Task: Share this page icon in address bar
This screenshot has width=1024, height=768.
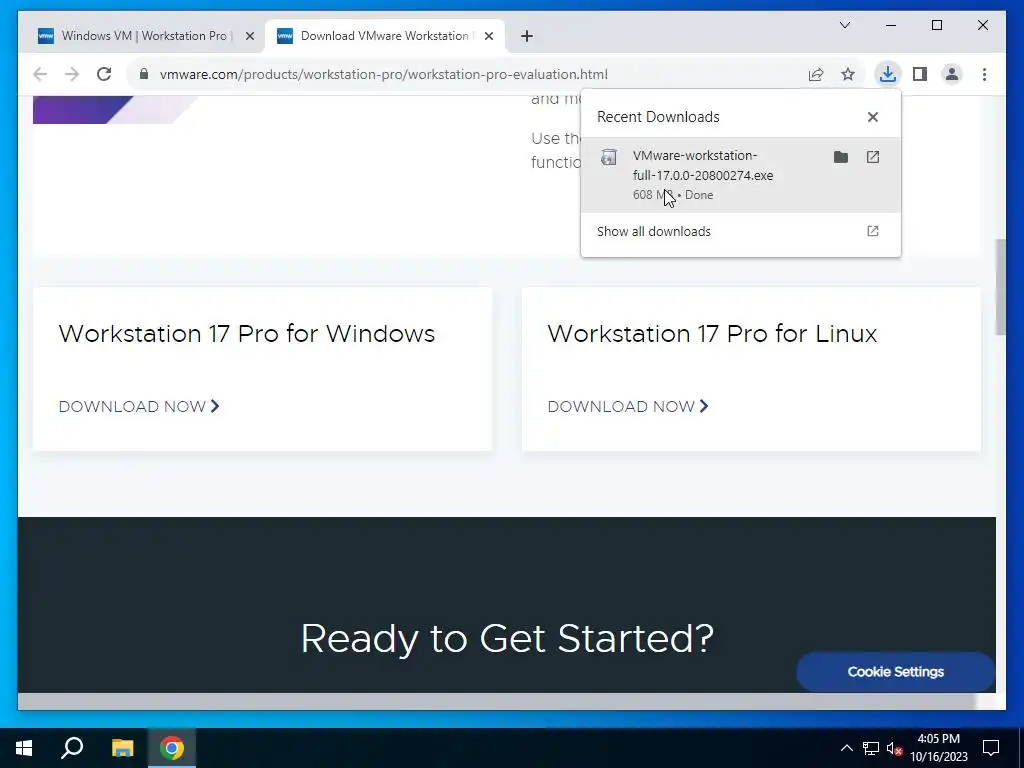Action: coord(816,74)
